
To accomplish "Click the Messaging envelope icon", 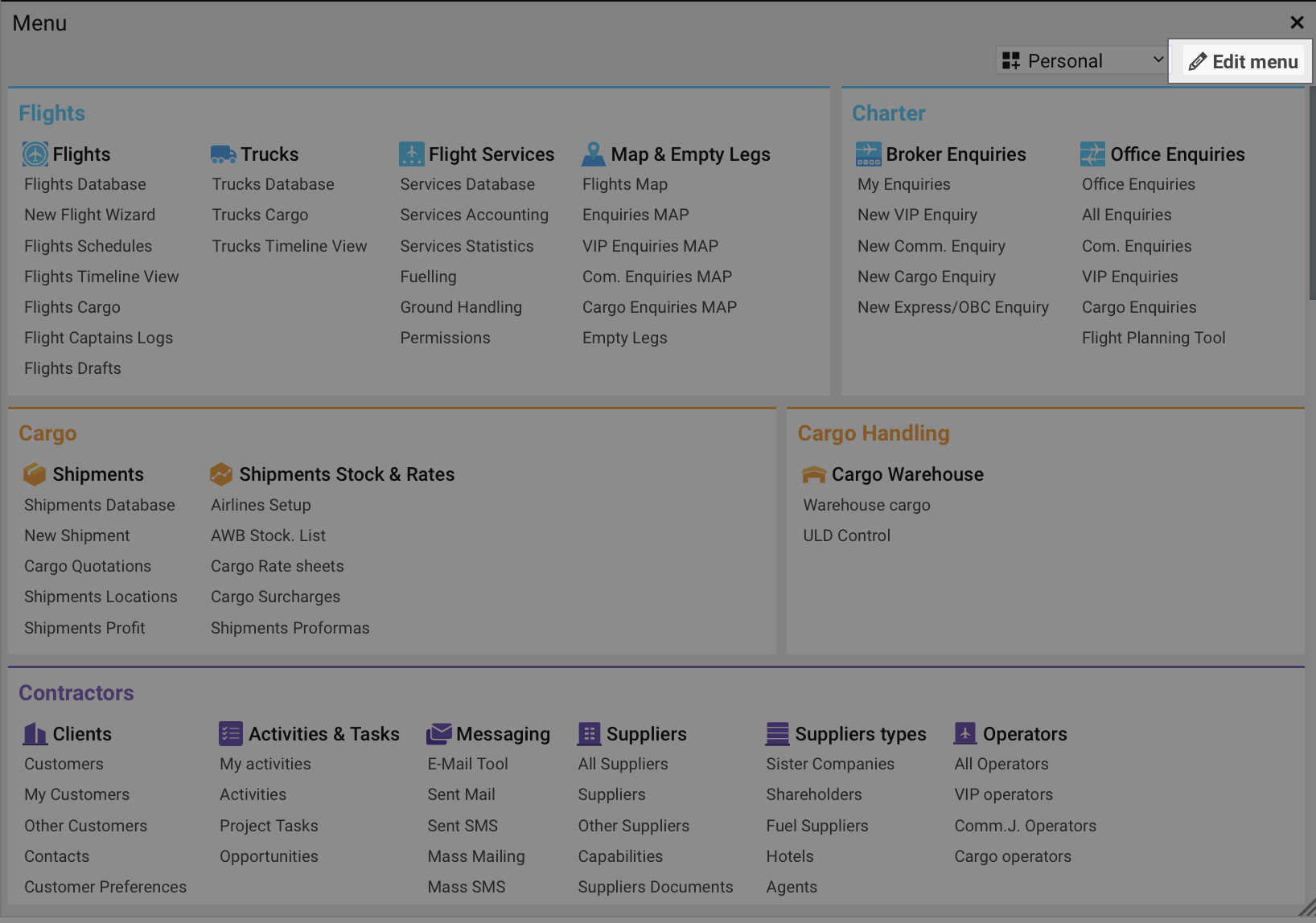I will point(439,733).
